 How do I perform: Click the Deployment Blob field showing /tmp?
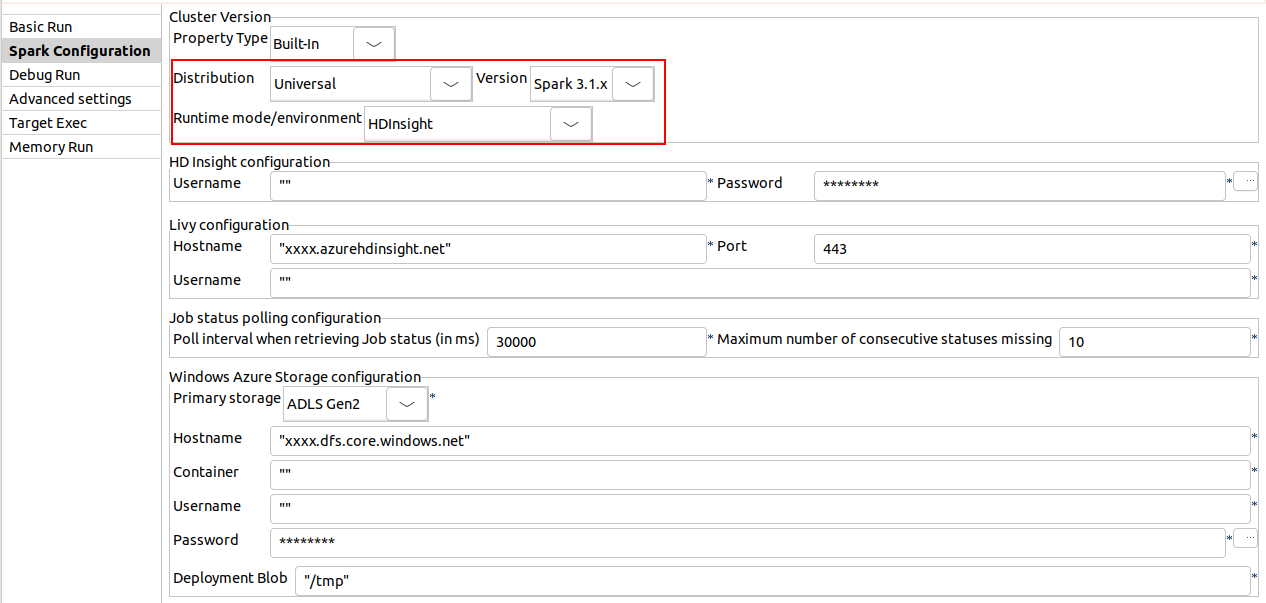[772, 581]
